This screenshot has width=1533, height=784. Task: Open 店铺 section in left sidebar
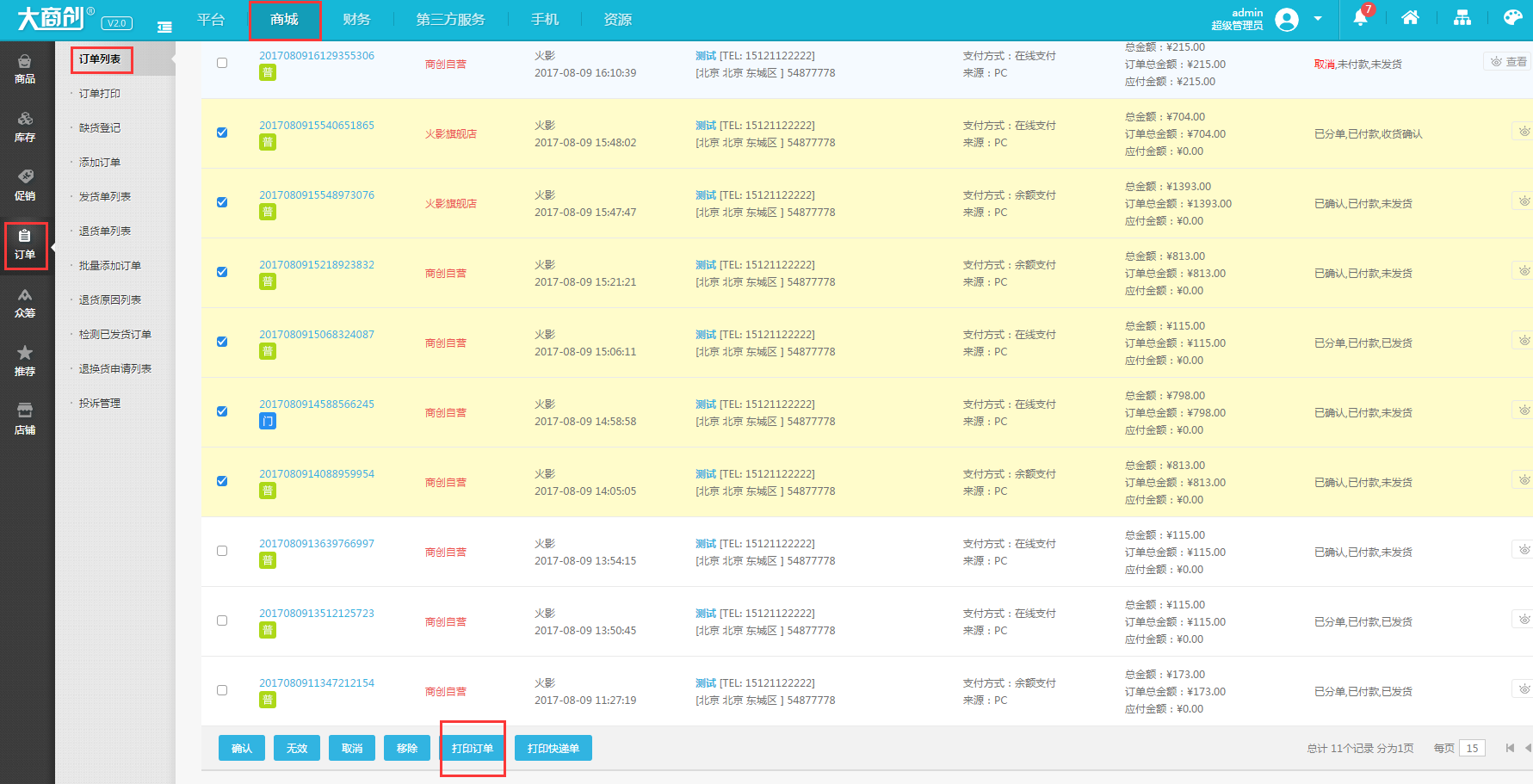(25, 420)
